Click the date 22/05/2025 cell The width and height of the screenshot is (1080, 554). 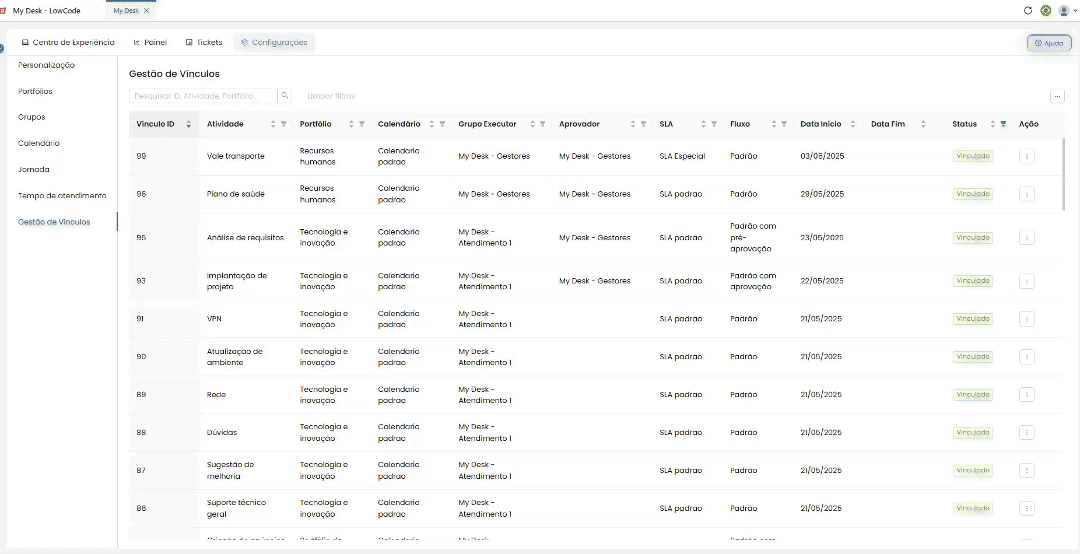(x=822, y=281)
